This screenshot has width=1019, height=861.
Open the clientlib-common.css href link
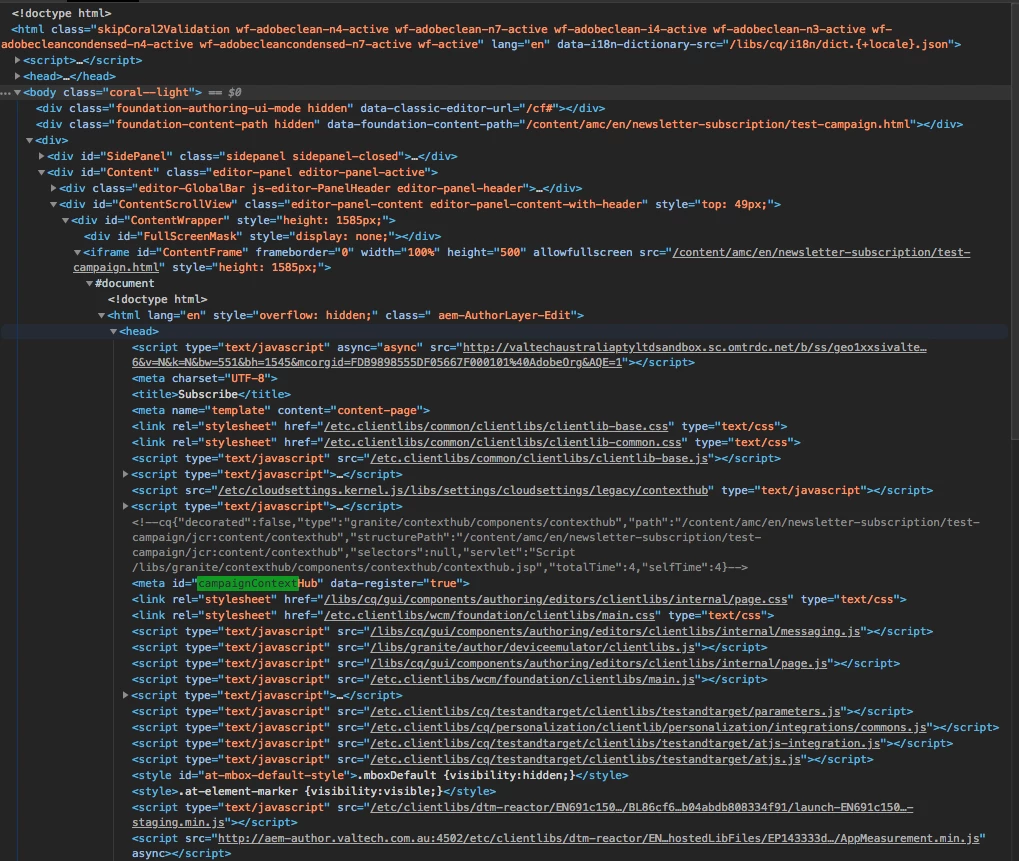coord(502,443)
